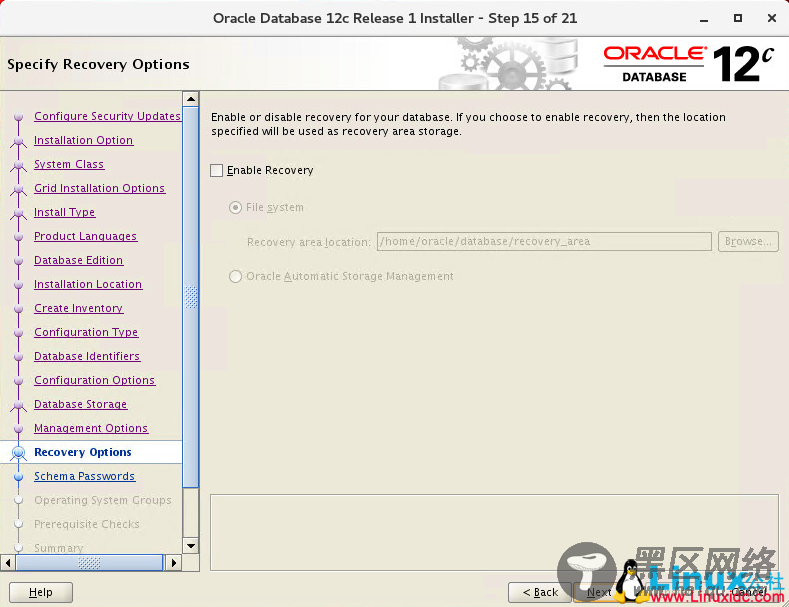Open the Install Type step

64,212
